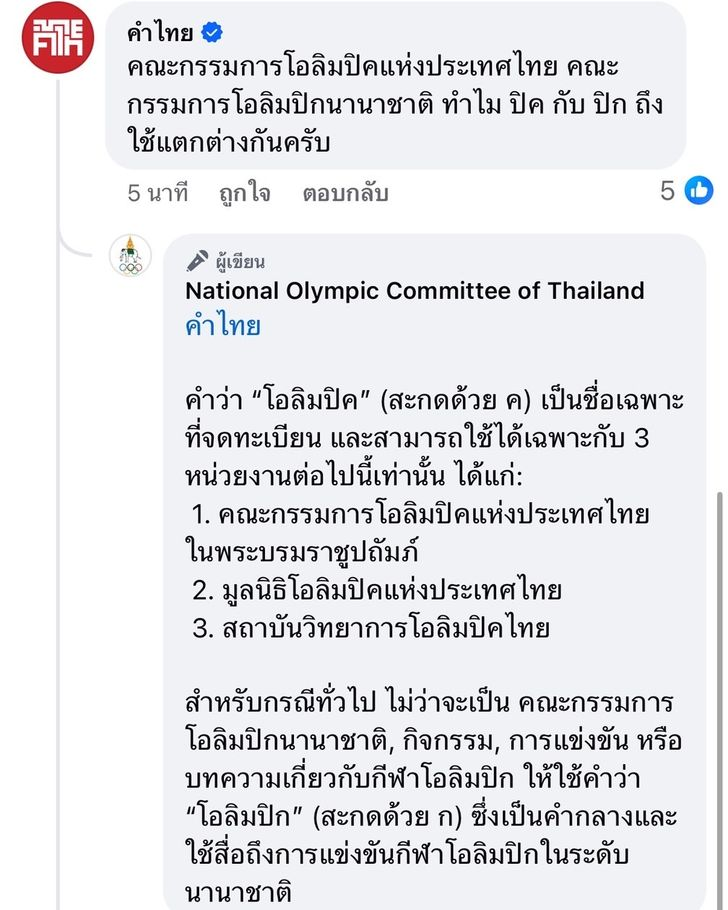Screen dimensions: 728x910
Task: Click the microphone author badge icon
Action: (x=197, y=261)
